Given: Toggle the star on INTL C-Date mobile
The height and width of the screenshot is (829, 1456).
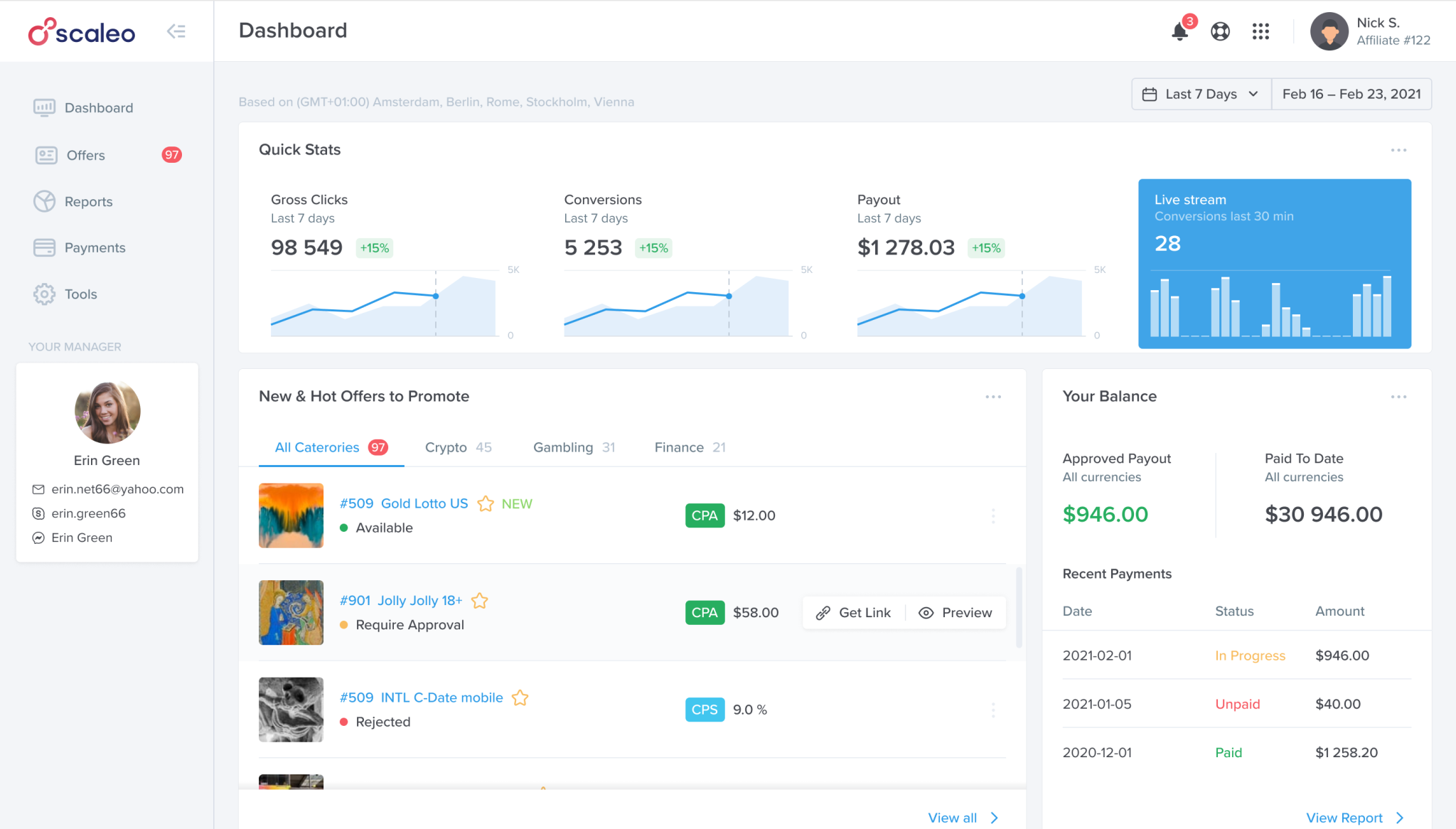Looking at the screenshot, I should coord(520,697).
